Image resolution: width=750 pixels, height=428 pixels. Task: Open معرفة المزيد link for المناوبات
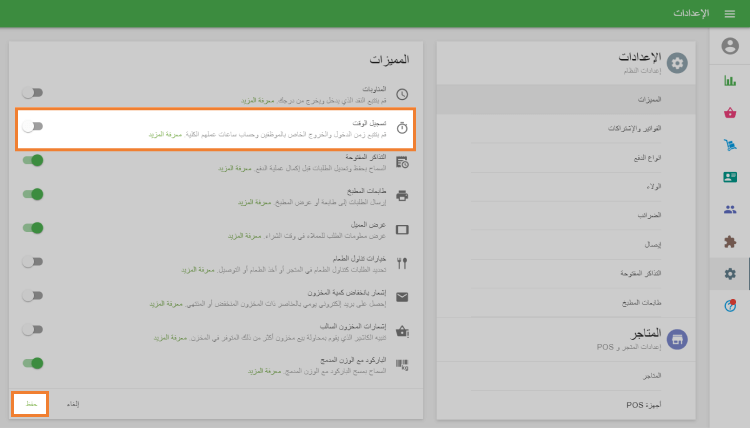[257, 100]
